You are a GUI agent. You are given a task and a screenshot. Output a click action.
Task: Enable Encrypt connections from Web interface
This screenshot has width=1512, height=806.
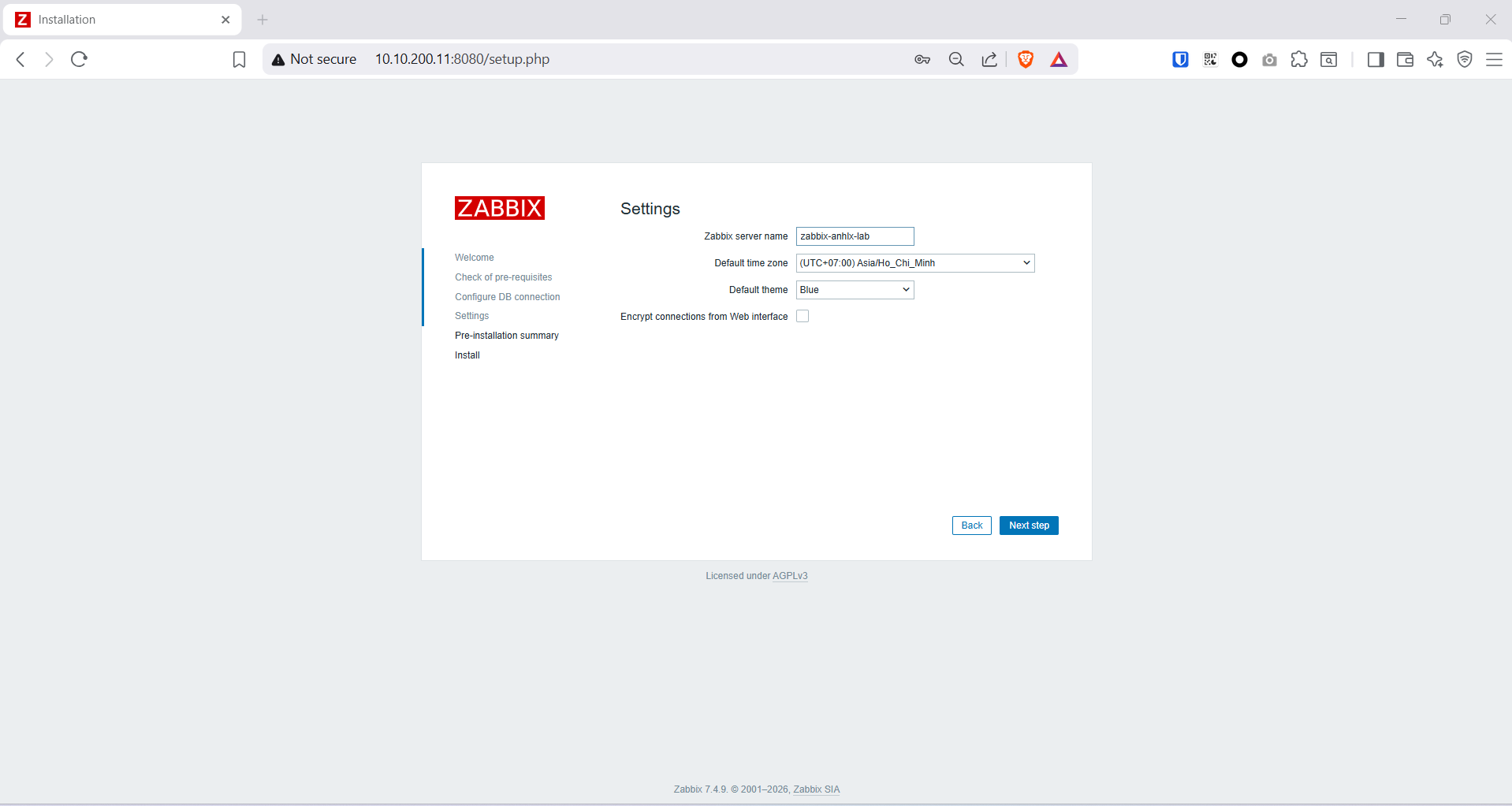[x=803, y=316]
